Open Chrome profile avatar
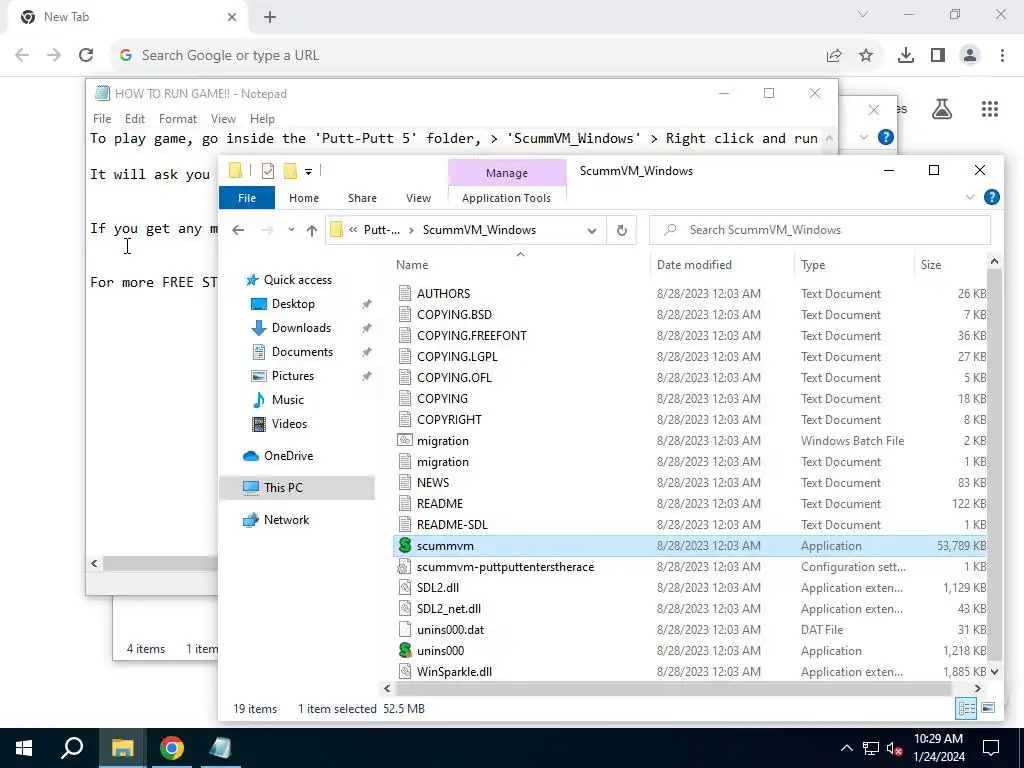1024x768 pixels. pyautogui.click(x=970, y=56)
